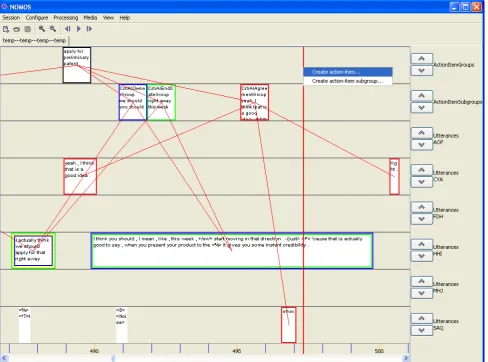Select 'yeah, I think that is a good idea' utterance
Image resolution: width=488 pixels, height=362 pixels.
tap(80, 177)
